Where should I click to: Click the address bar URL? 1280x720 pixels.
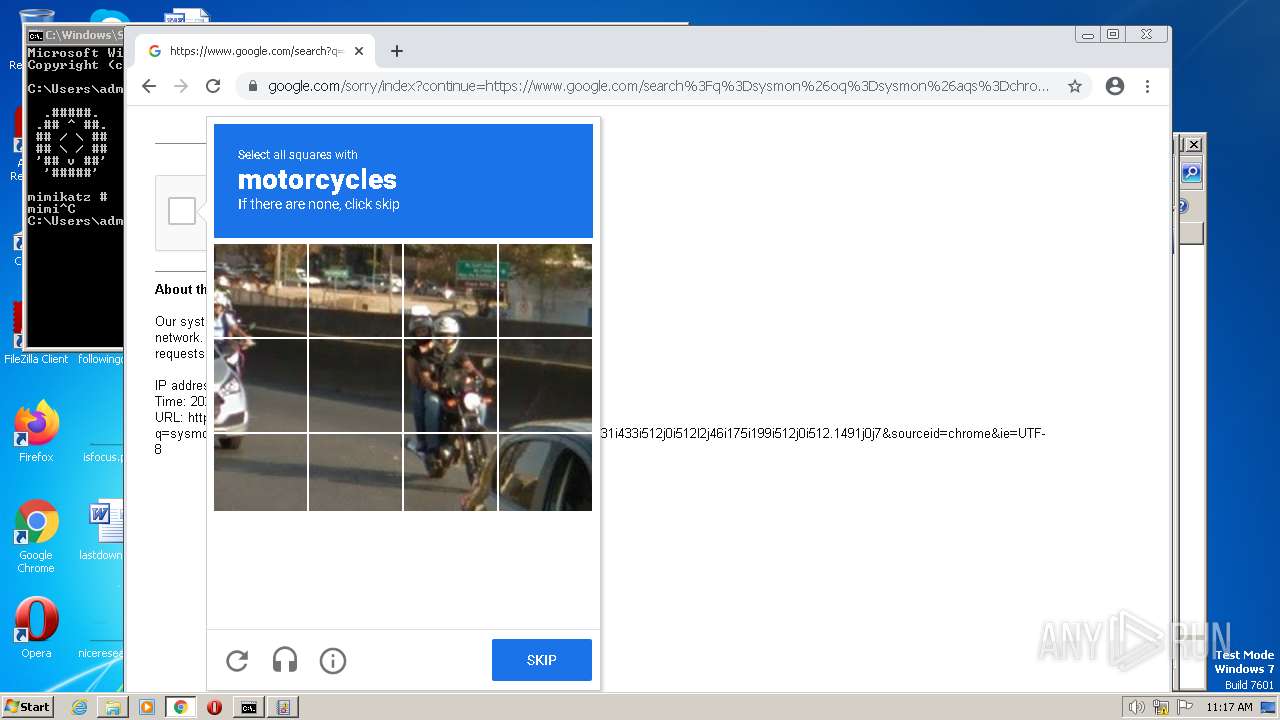point(658,86)
